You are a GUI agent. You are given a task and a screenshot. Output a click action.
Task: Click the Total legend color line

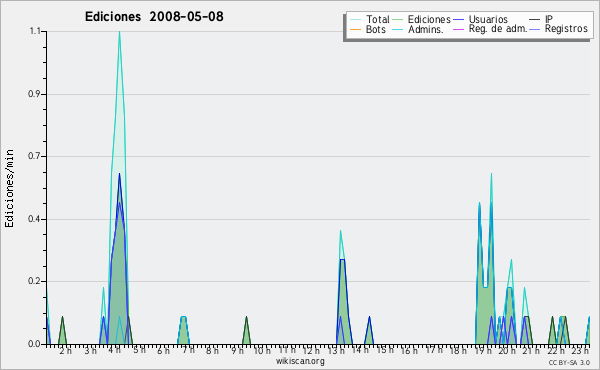(x=355, y=20)
